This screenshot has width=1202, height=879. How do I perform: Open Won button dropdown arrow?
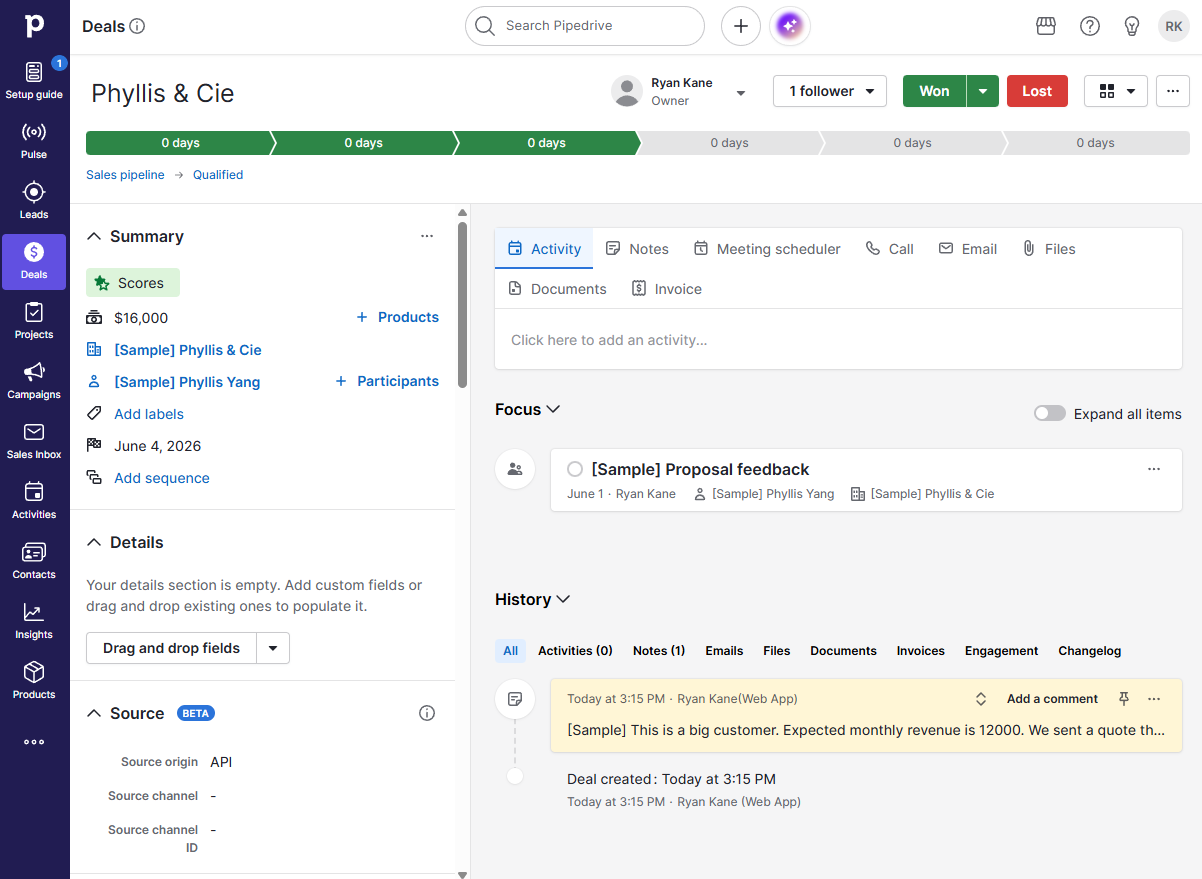coord(983,91)
